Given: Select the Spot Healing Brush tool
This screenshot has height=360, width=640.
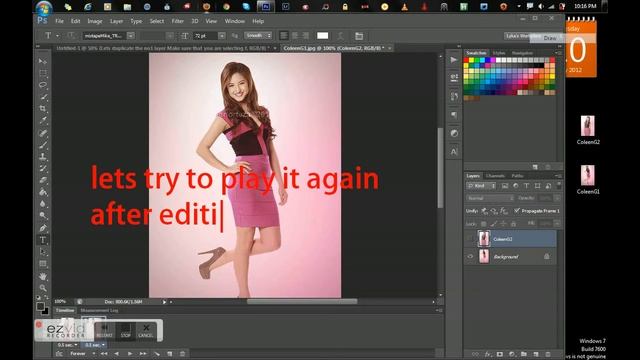Looking at the screenshot, I should point(42,133).
